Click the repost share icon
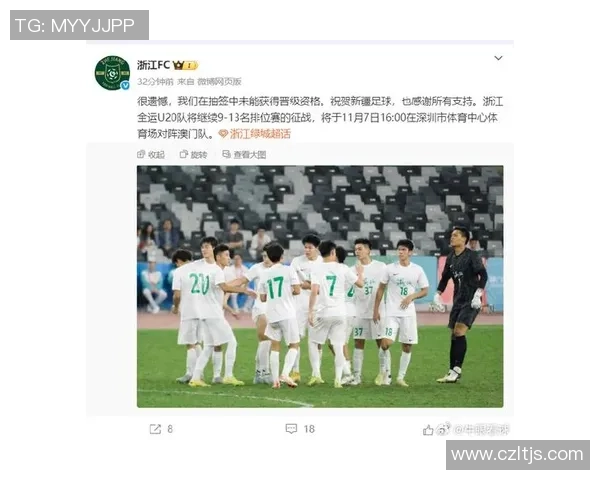Screen dimensions: 600x480 pos(155,429)
